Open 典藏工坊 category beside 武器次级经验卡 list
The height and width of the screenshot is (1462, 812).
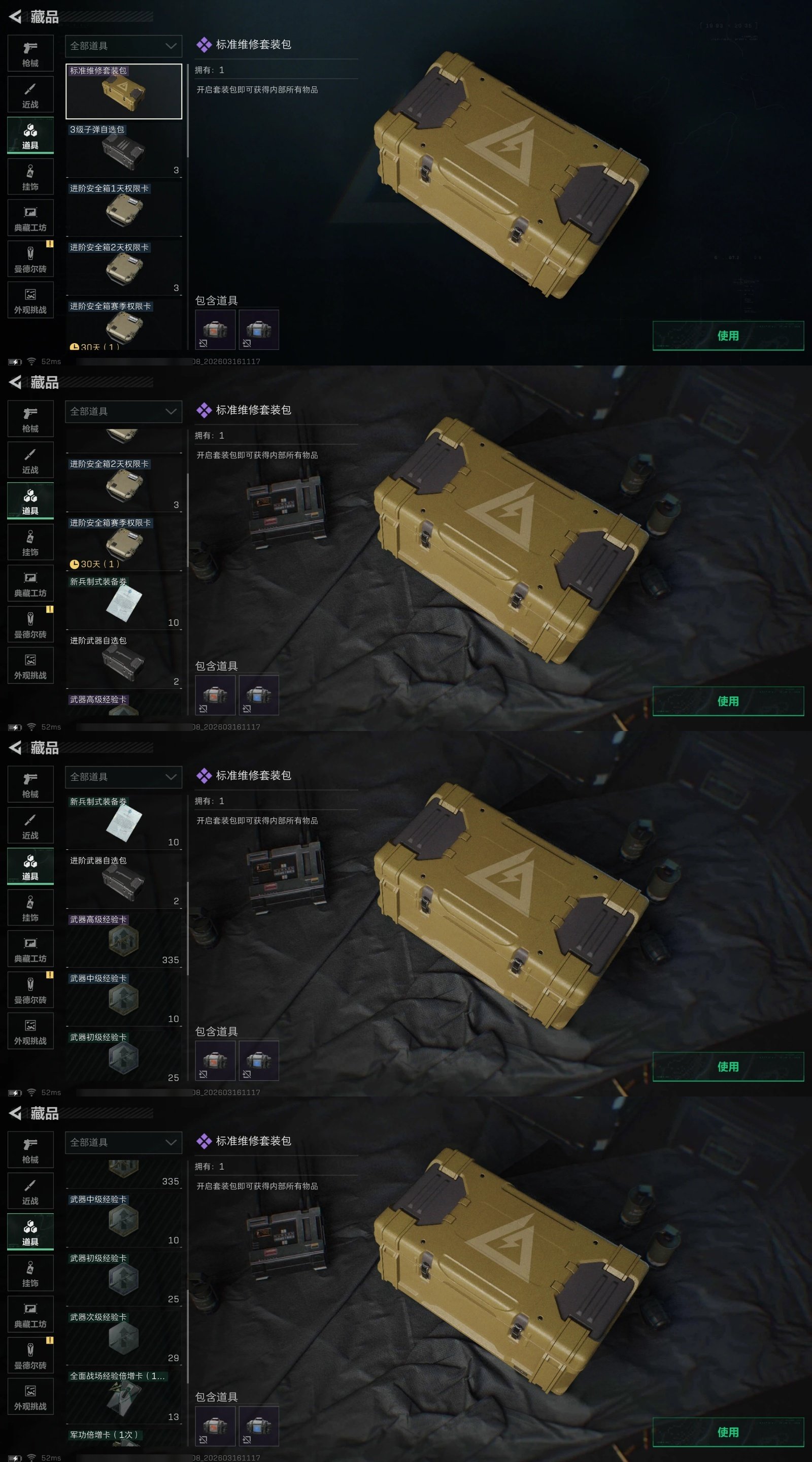(x=30, y=1314)
